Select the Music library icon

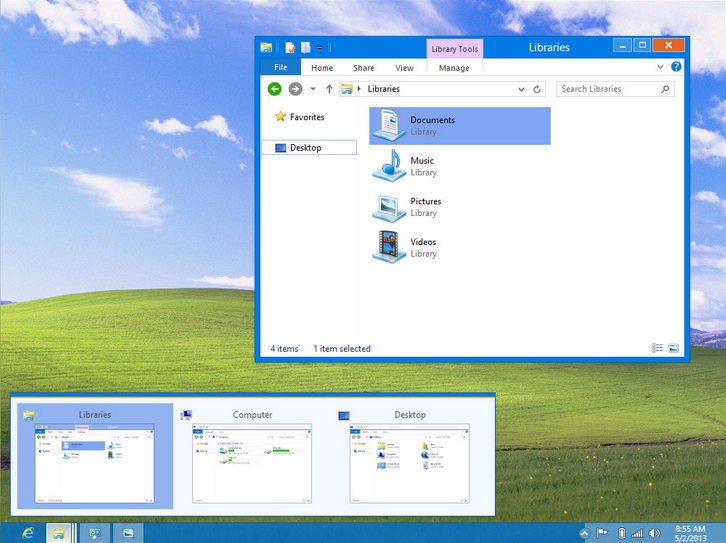click(x=389, y=166)
